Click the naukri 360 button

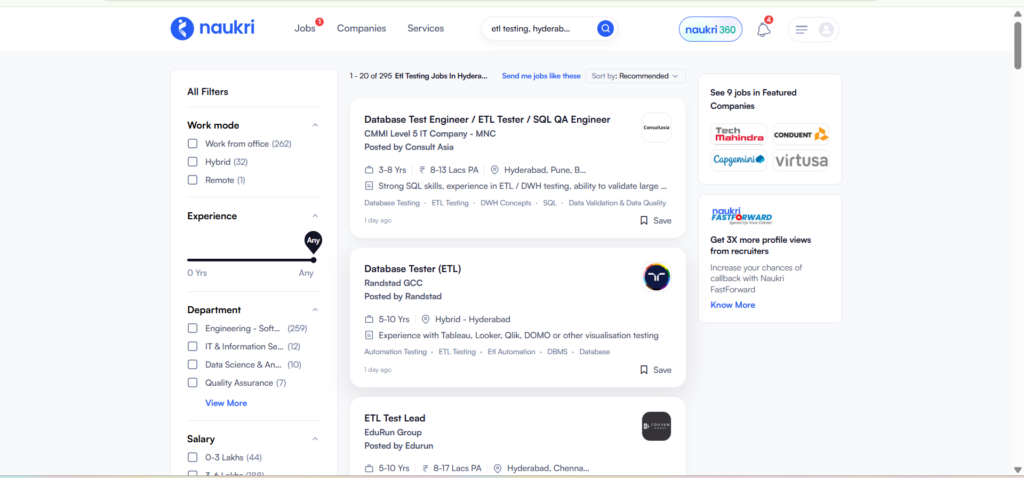pos(711,29)
